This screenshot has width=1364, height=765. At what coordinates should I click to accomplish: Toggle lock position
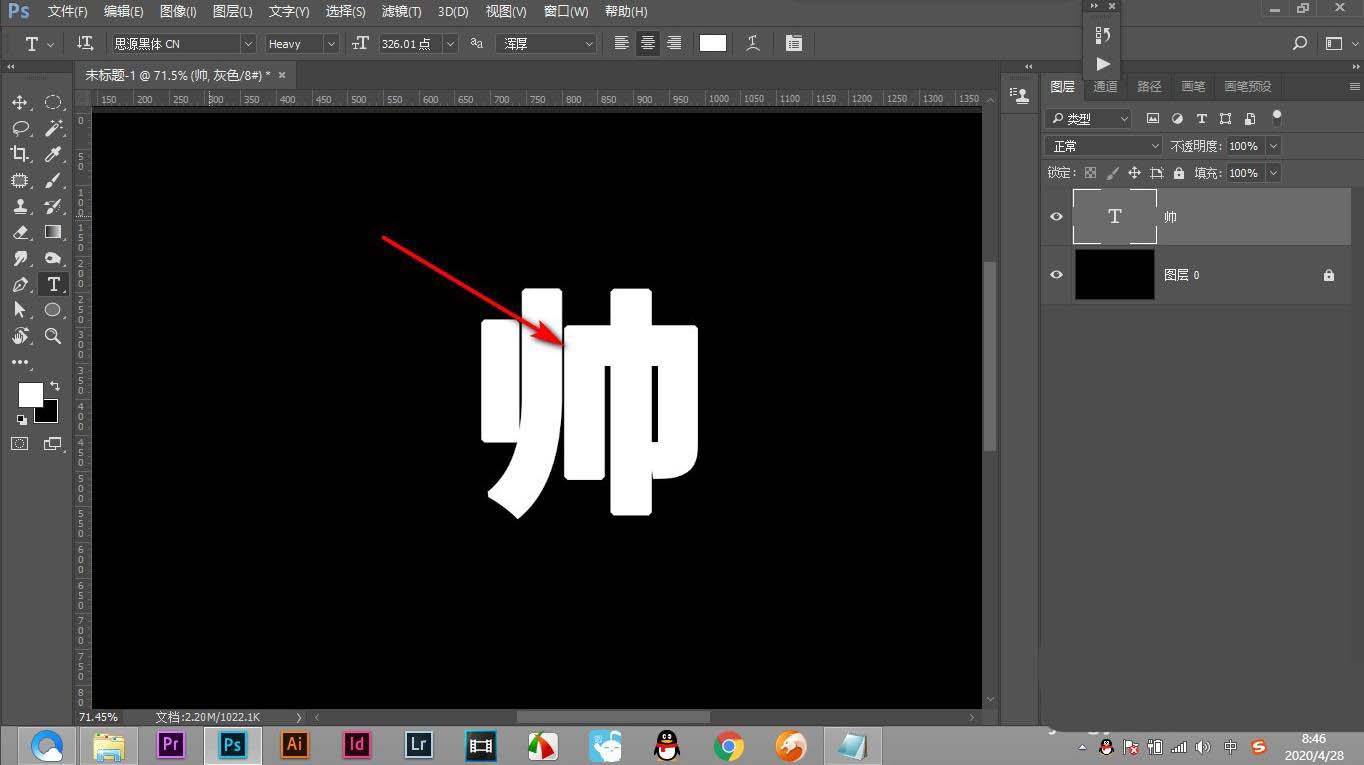1134,173
